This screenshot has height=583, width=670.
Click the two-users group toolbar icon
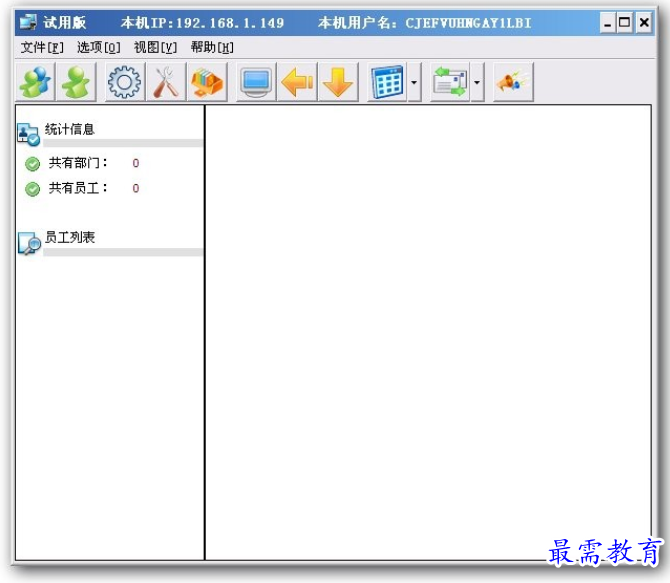click(x=35, y=82)
